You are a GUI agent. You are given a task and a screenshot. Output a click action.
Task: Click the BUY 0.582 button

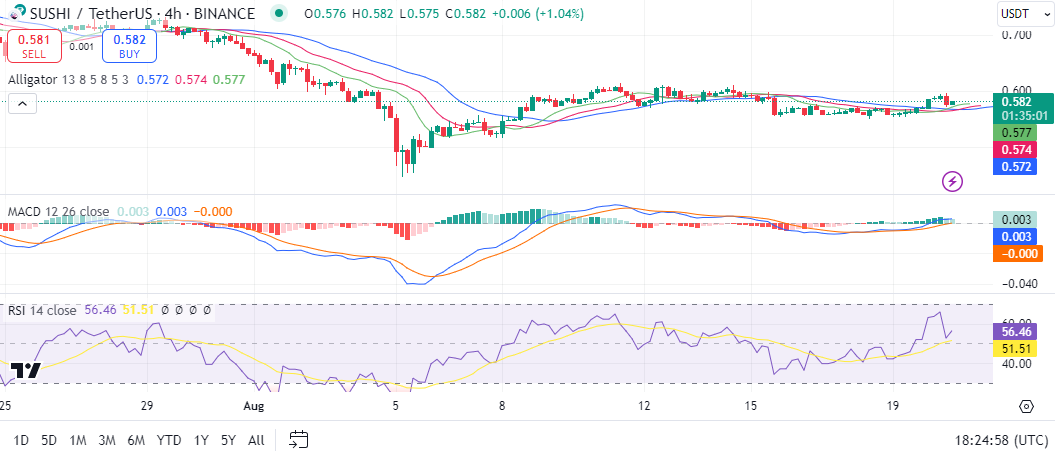point(129,46)
